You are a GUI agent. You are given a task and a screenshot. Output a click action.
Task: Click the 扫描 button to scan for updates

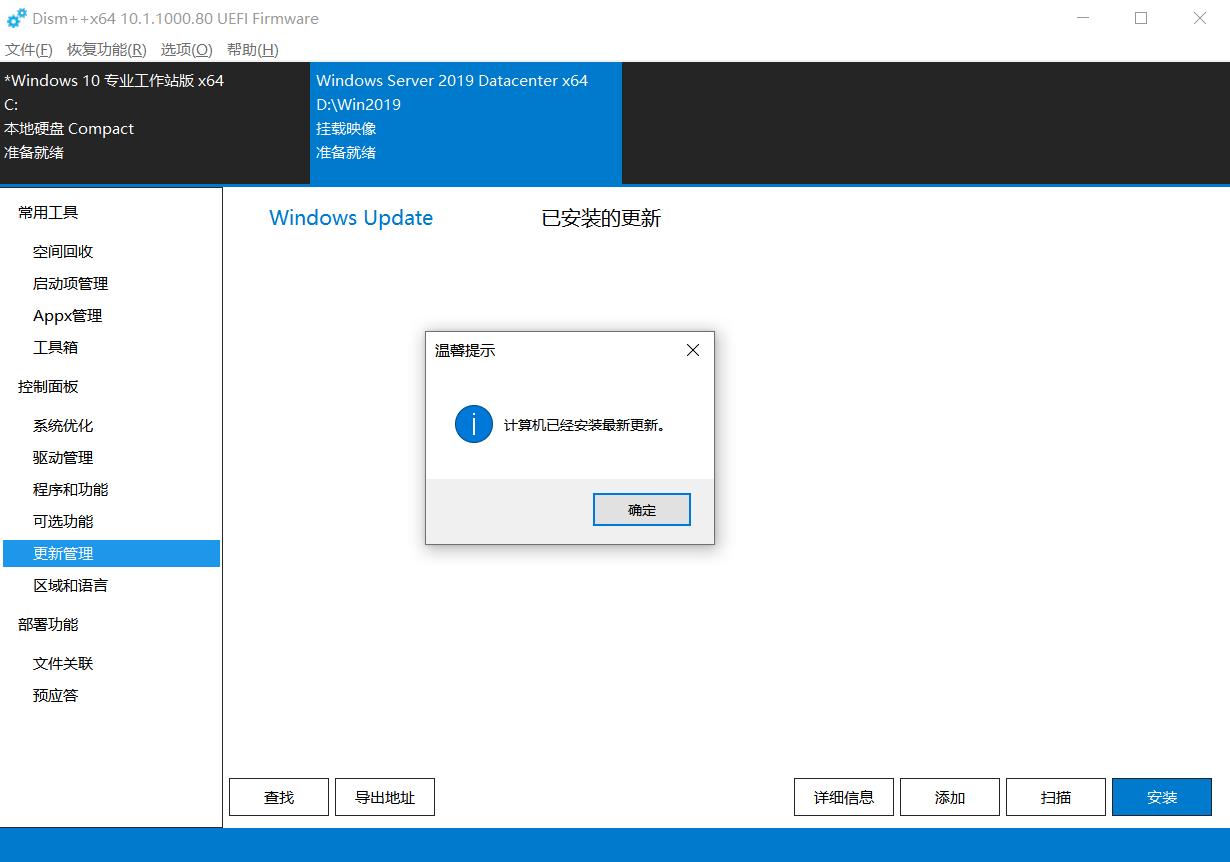[x=1055, y=797]
